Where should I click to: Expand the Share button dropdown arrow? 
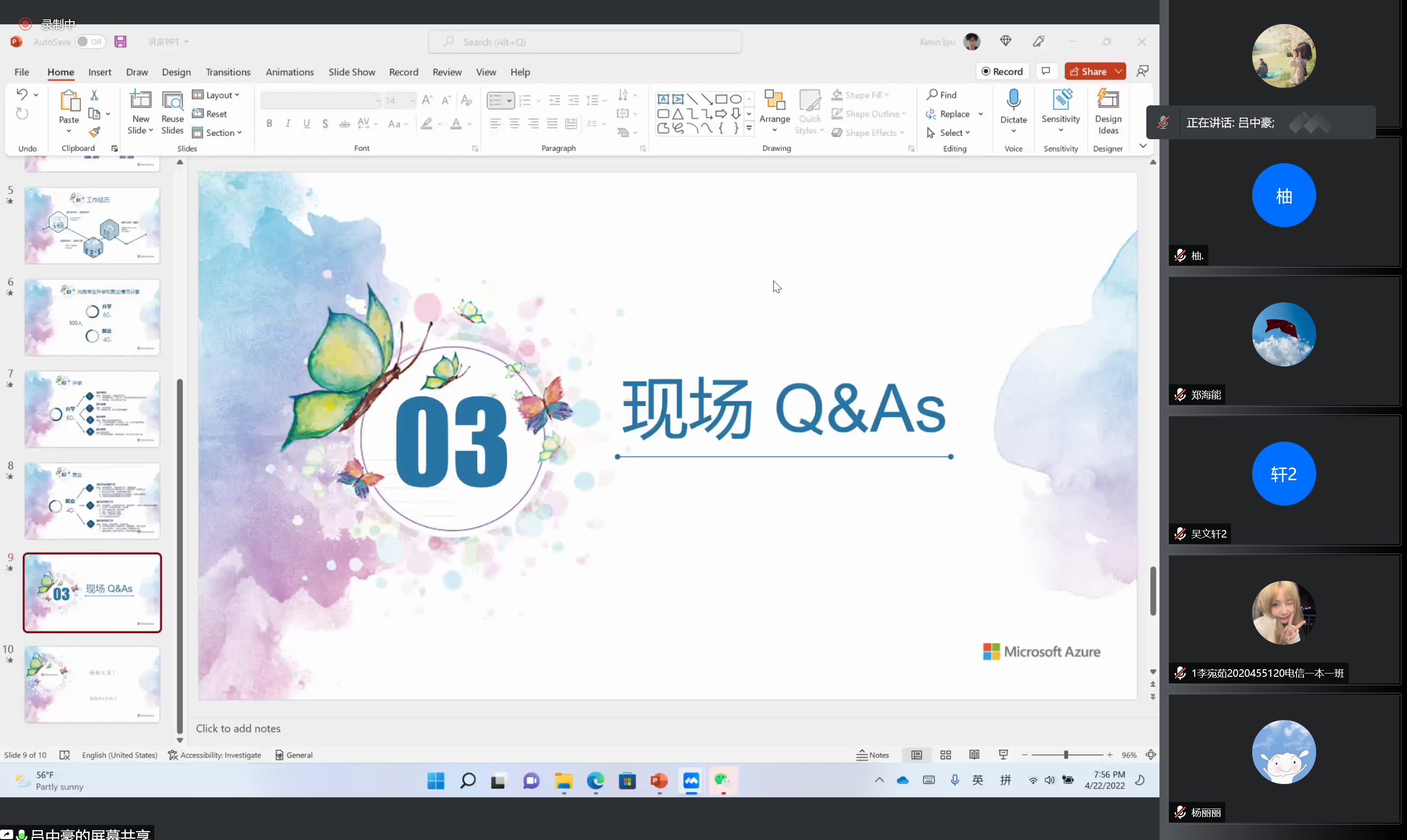click(x=1118, y=71)
